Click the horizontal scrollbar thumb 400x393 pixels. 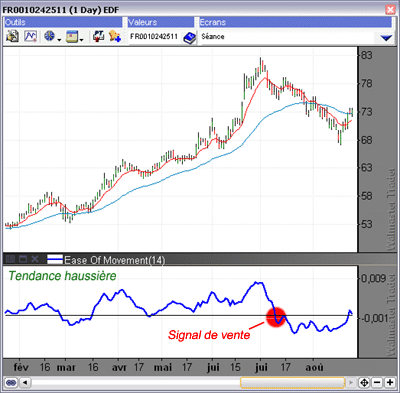click(x=292, y=383)
